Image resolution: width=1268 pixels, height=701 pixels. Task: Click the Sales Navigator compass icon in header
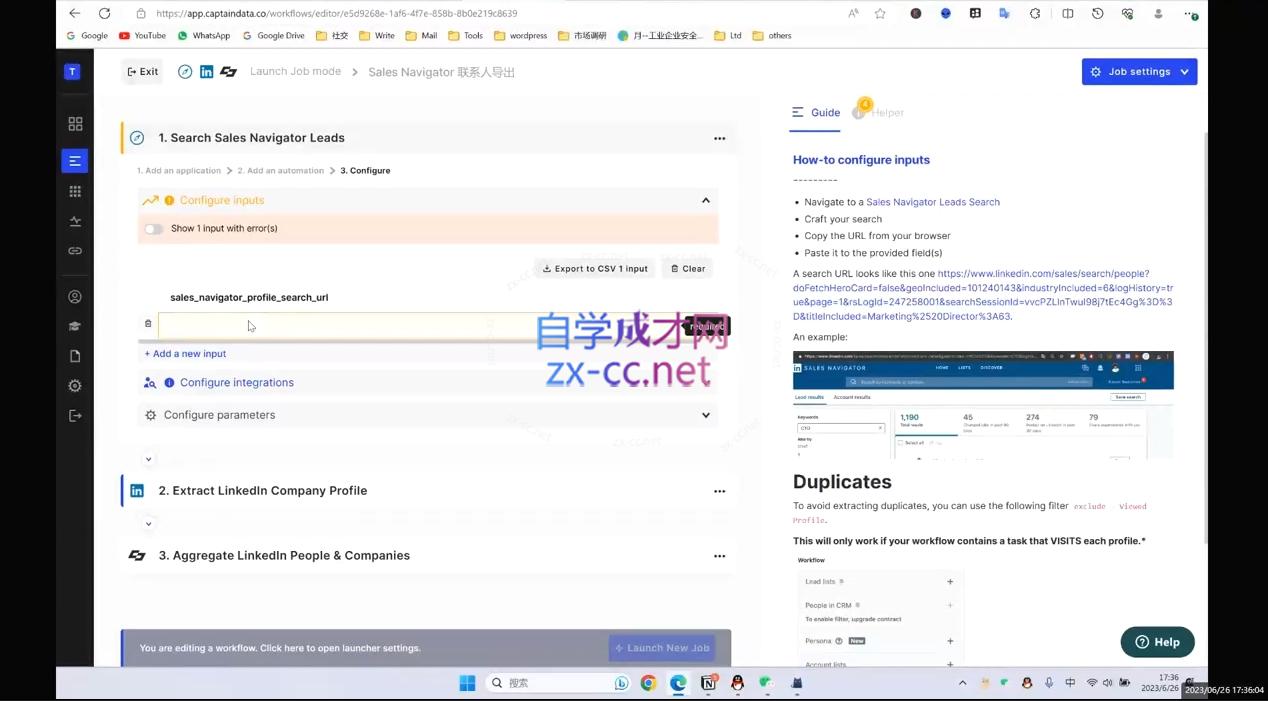[185, 72]
